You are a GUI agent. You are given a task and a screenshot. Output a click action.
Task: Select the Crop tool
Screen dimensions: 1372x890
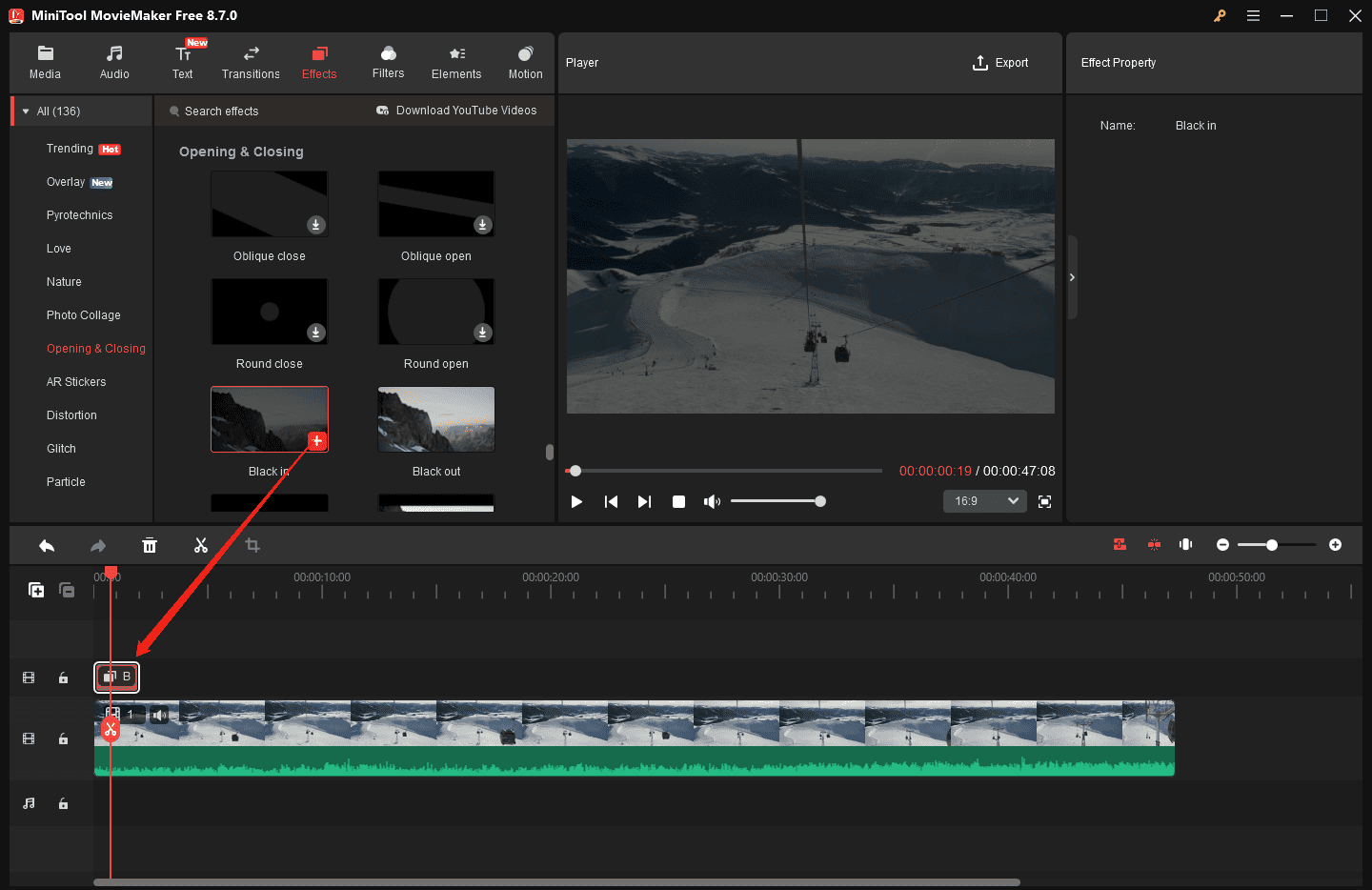(x=252, y=545)
